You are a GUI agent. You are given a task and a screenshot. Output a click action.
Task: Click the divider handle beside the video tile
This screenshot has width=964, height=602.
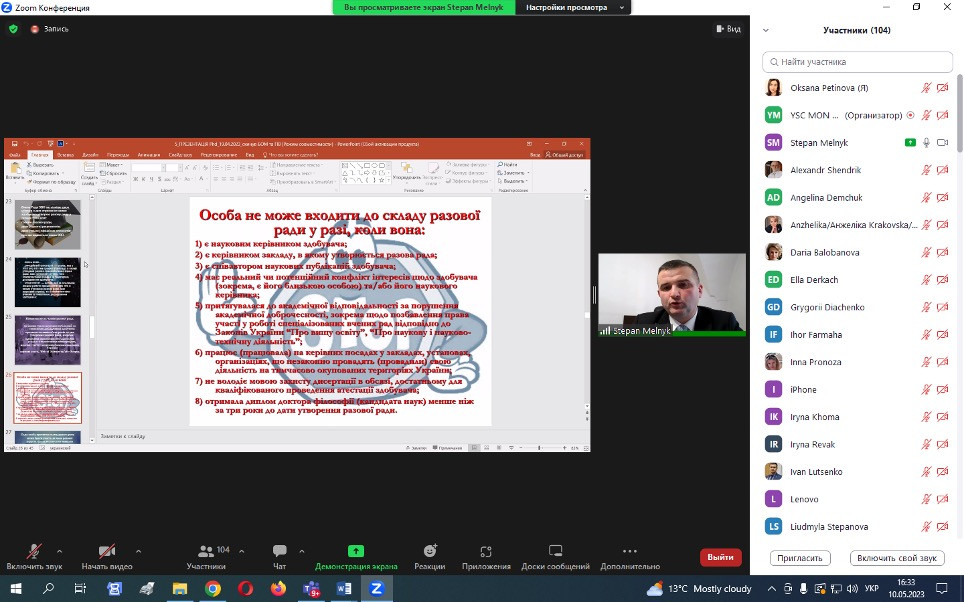594,295
